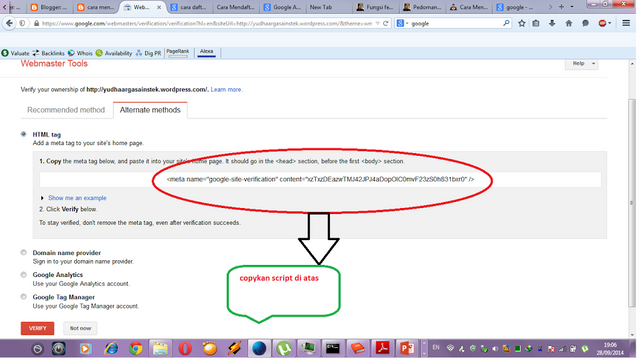The height and width of the screenshot is (360, 640).
Task: Click the Alexa rank indicator
Action: tap(207, 53)
